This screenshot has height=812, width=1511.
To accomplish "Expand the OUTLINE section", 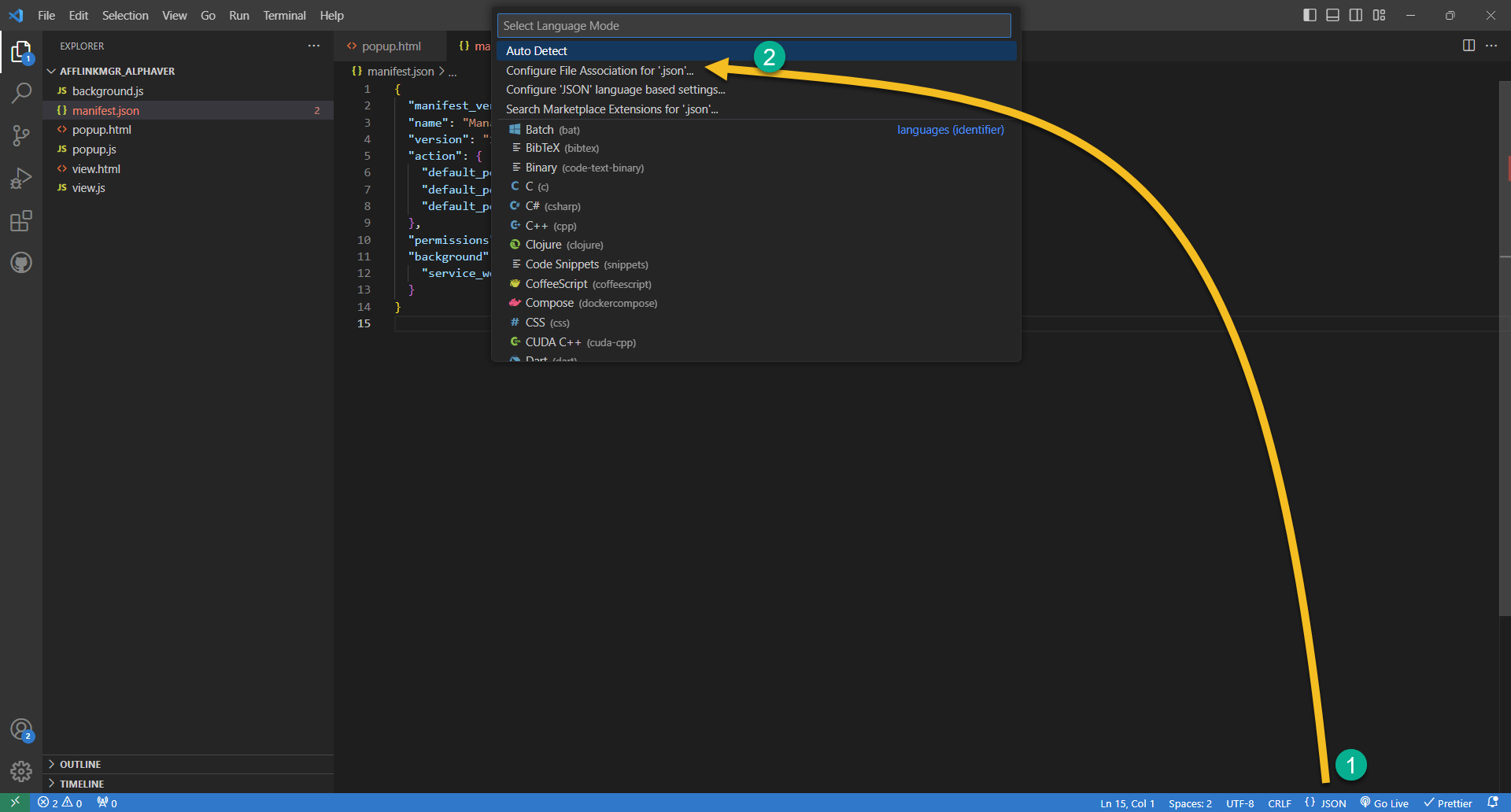I will [188, 764].
